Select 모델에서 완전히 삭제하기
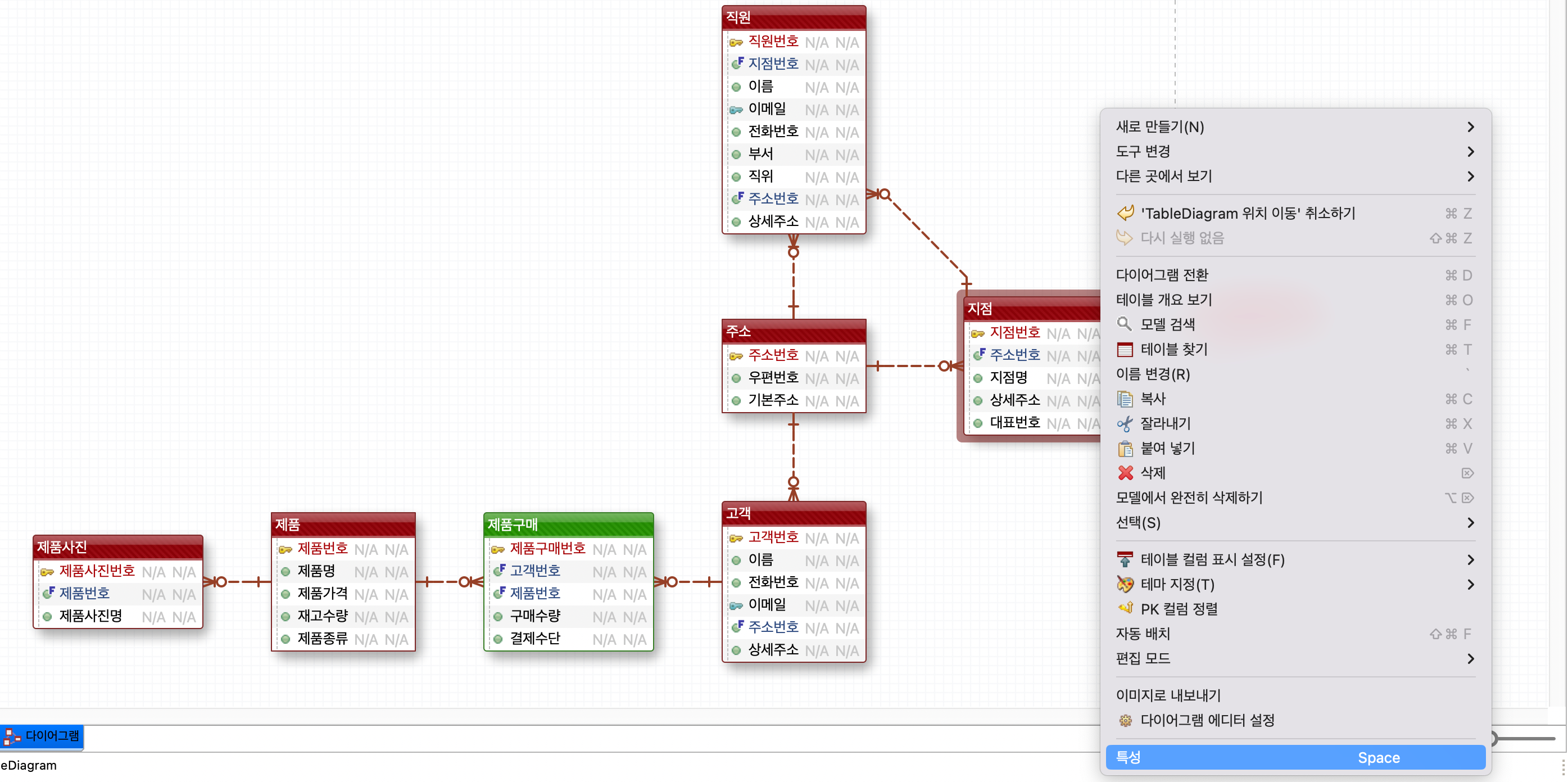 click(1295, 498)
